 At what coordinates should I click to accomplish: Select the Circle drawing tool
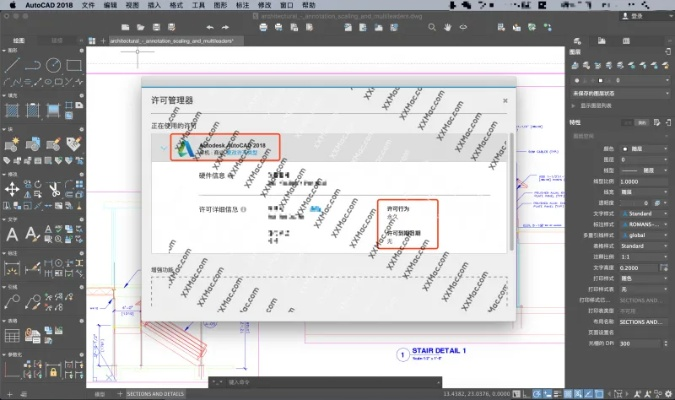pyautogui.click(x=53, y=66)
